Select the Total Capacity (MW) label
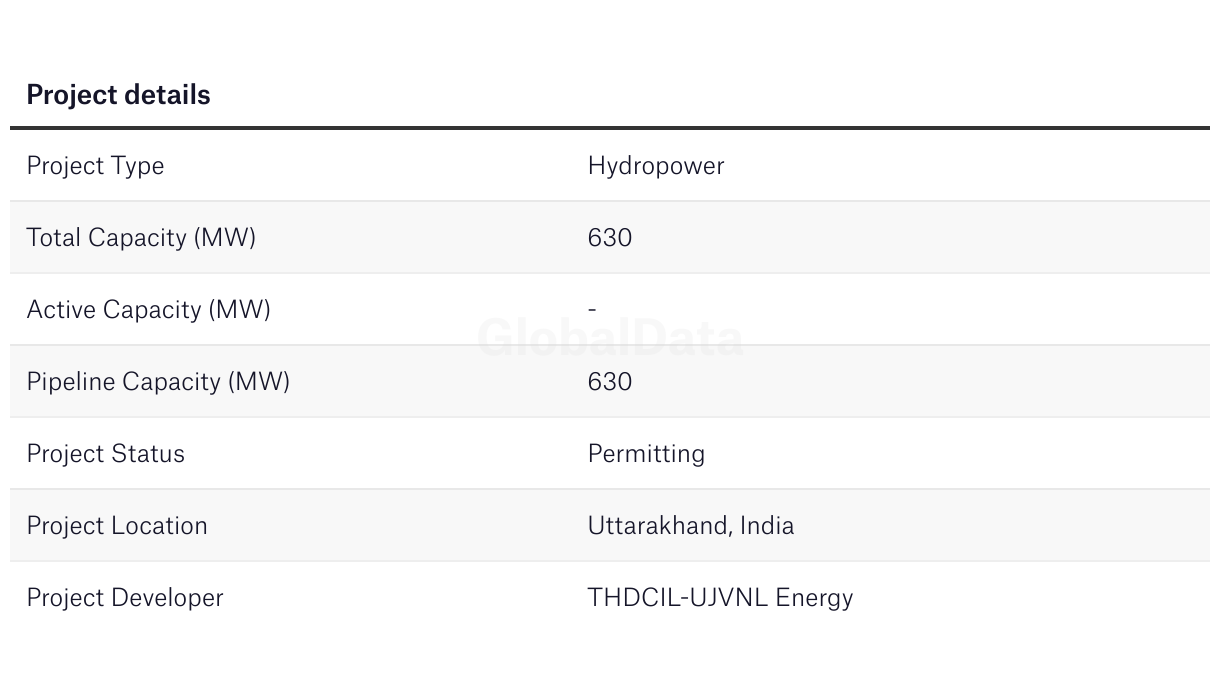 click(141, 238)
